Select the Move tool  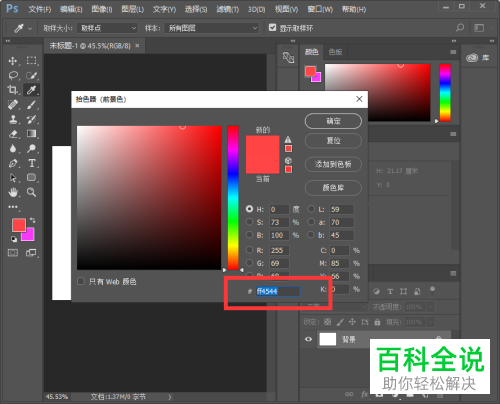coord(13,61)
